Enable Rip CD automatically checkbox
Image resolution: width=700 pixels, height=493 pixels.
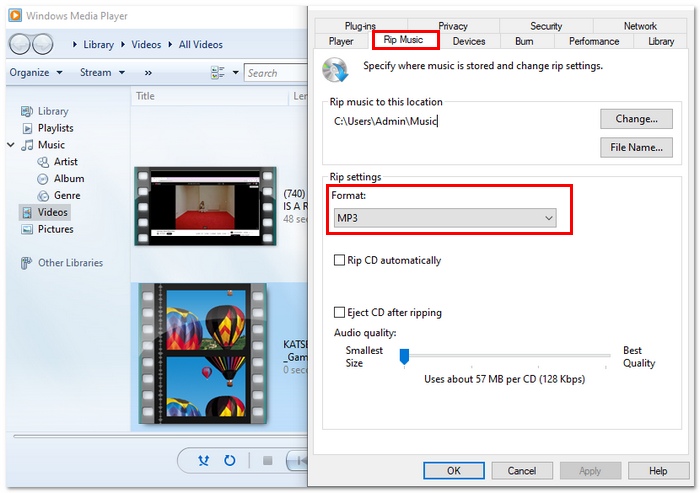(x=339, y=260)
